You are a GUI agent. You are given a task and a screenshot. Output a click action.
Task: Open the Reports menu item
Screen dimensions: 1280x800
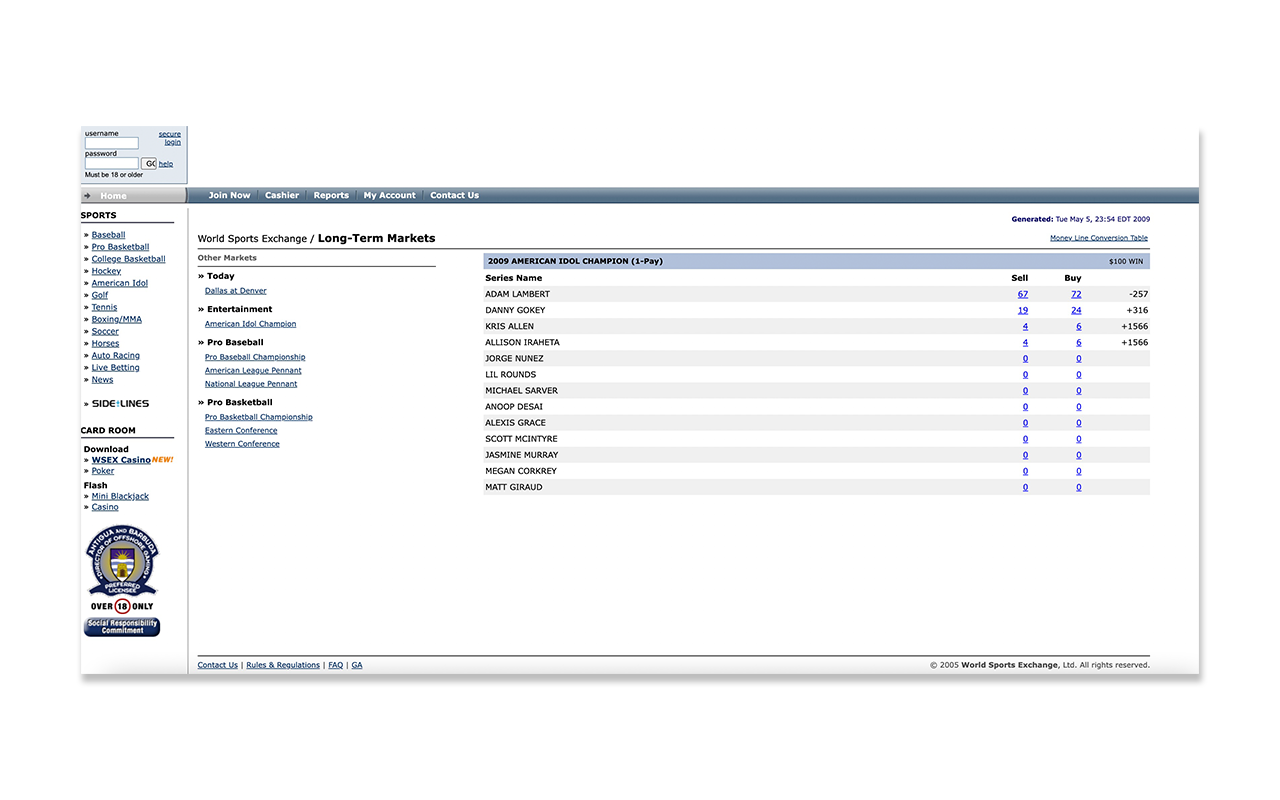(x=331, y=196)
